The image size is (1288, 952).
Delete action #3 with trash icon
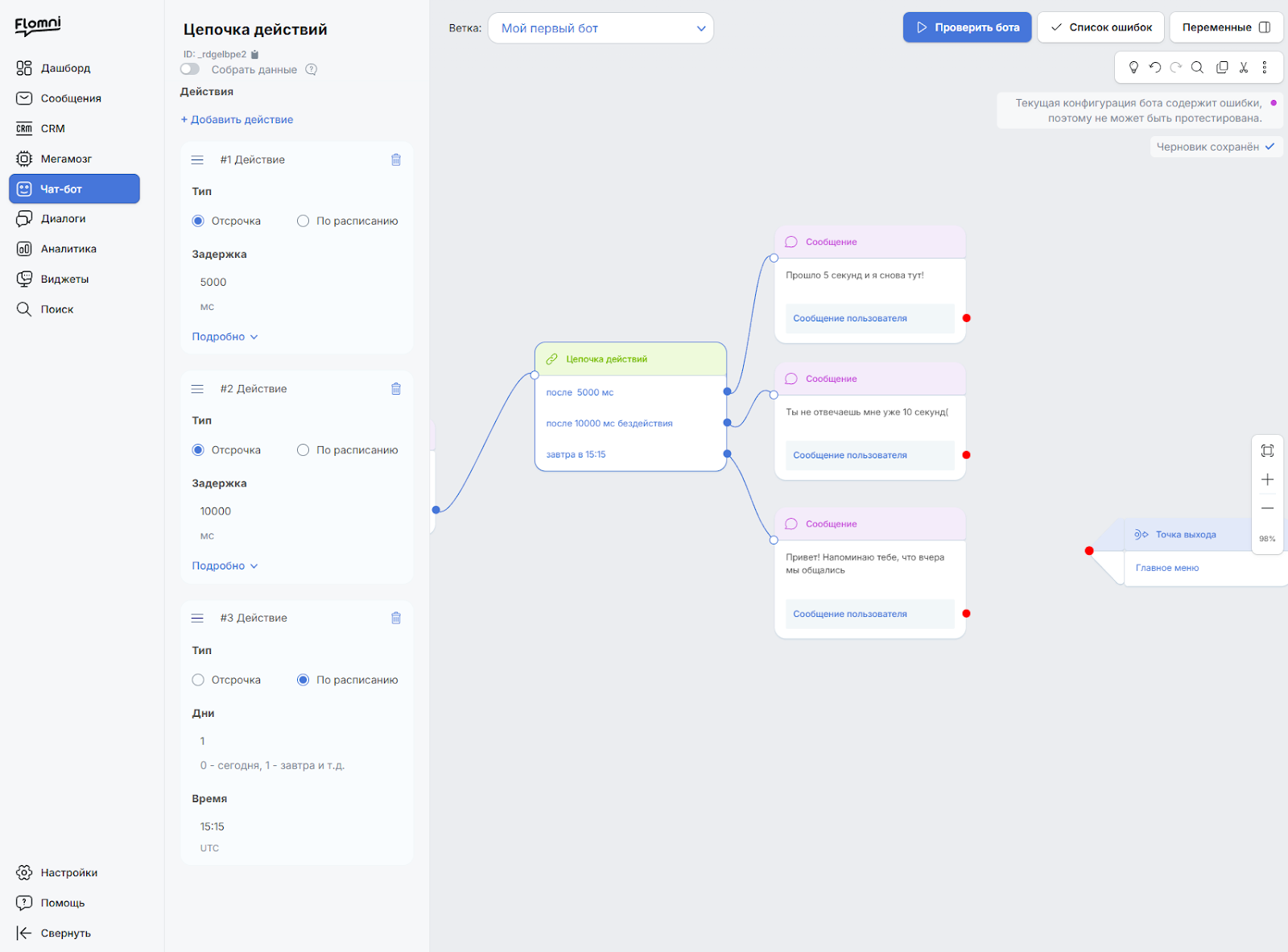click(396, 618)
